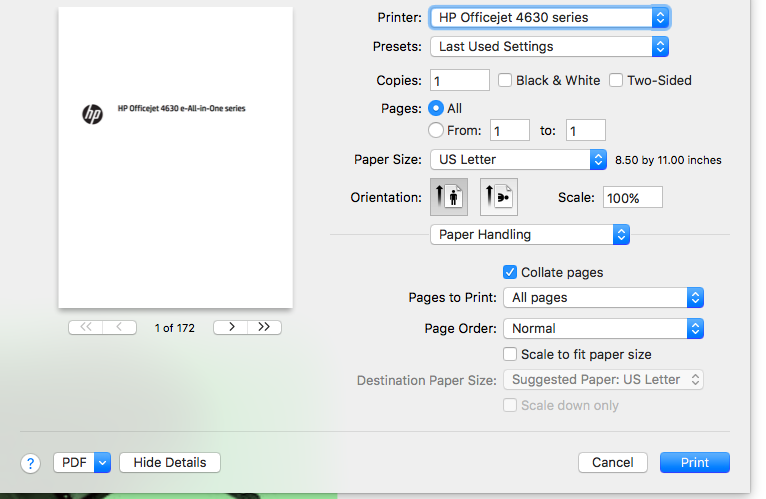This screenshot has width=766, height=499.
Task: Click the PDF button
Action: 74,462
